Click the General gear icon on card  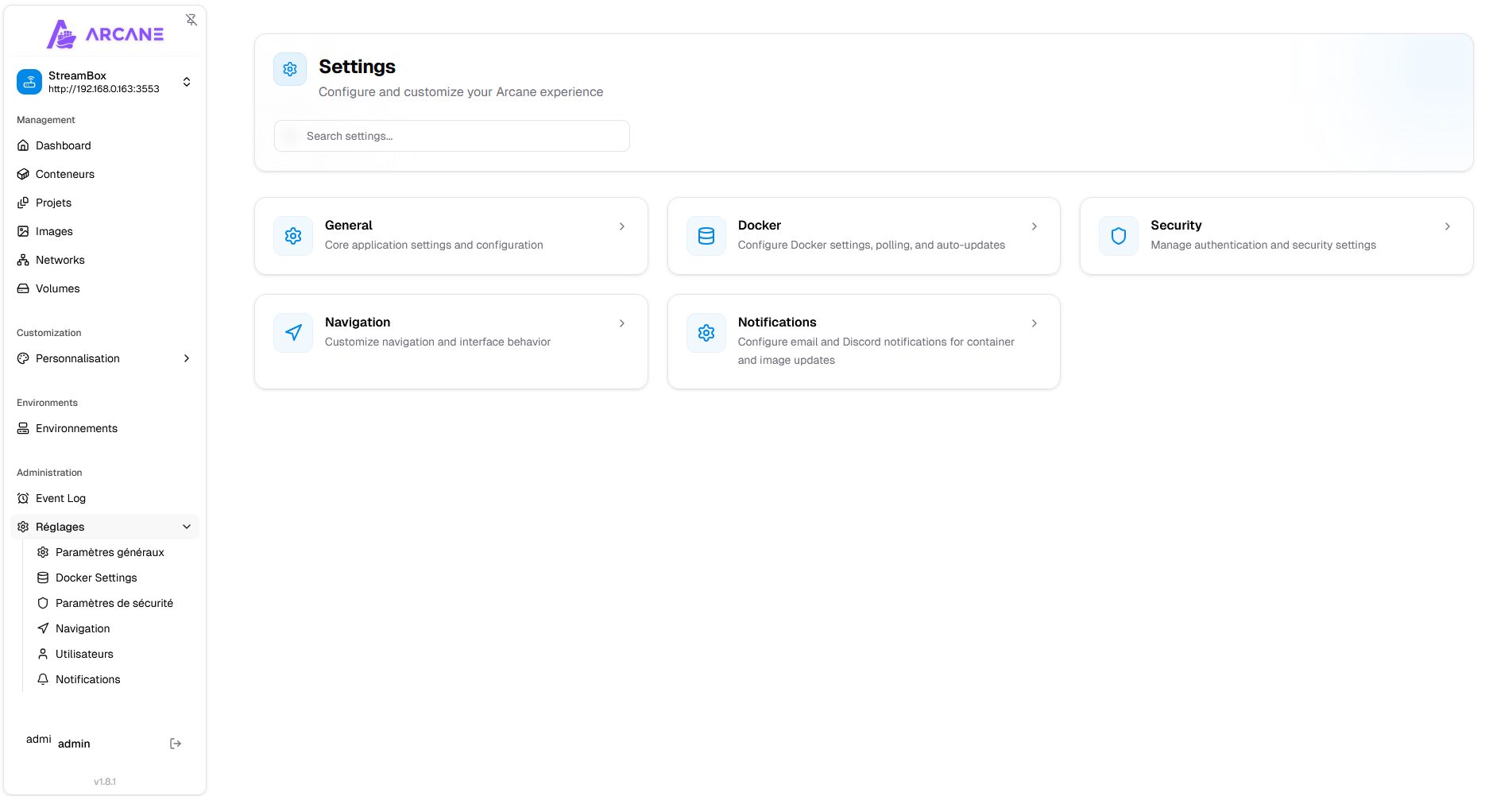(293, 236)
